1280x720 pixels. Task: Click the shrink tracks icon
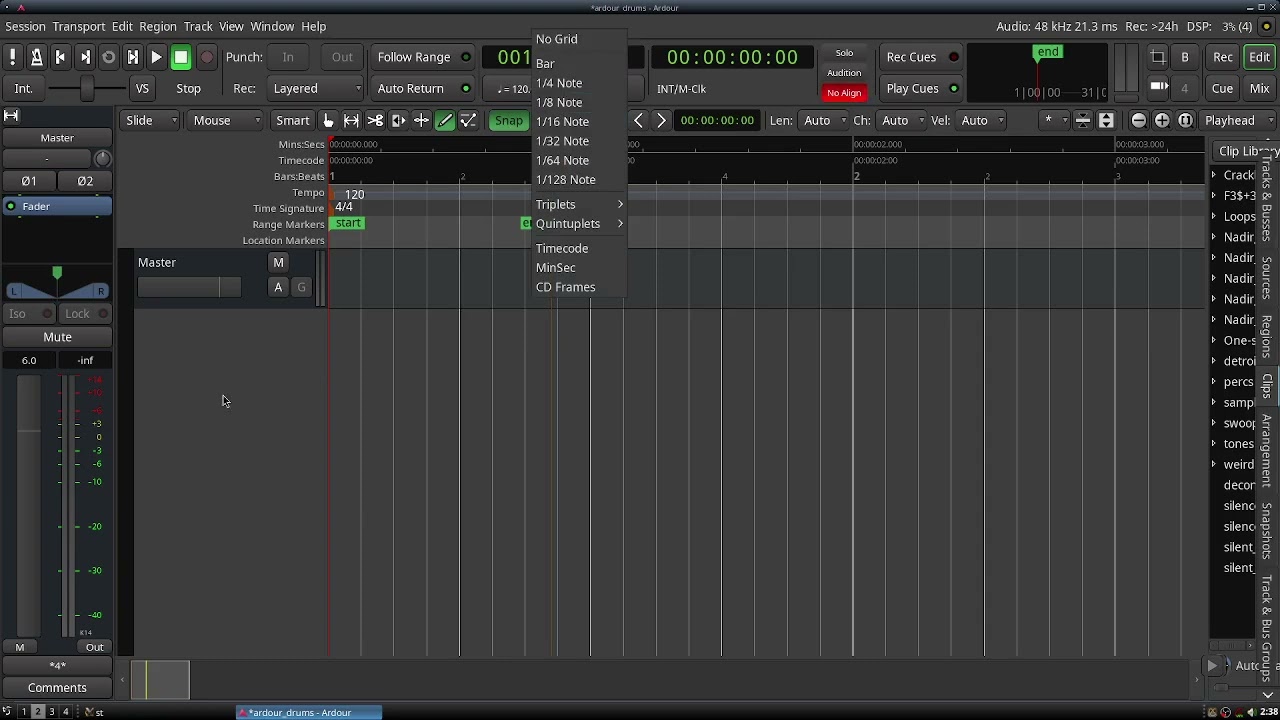coord(1083,120)
